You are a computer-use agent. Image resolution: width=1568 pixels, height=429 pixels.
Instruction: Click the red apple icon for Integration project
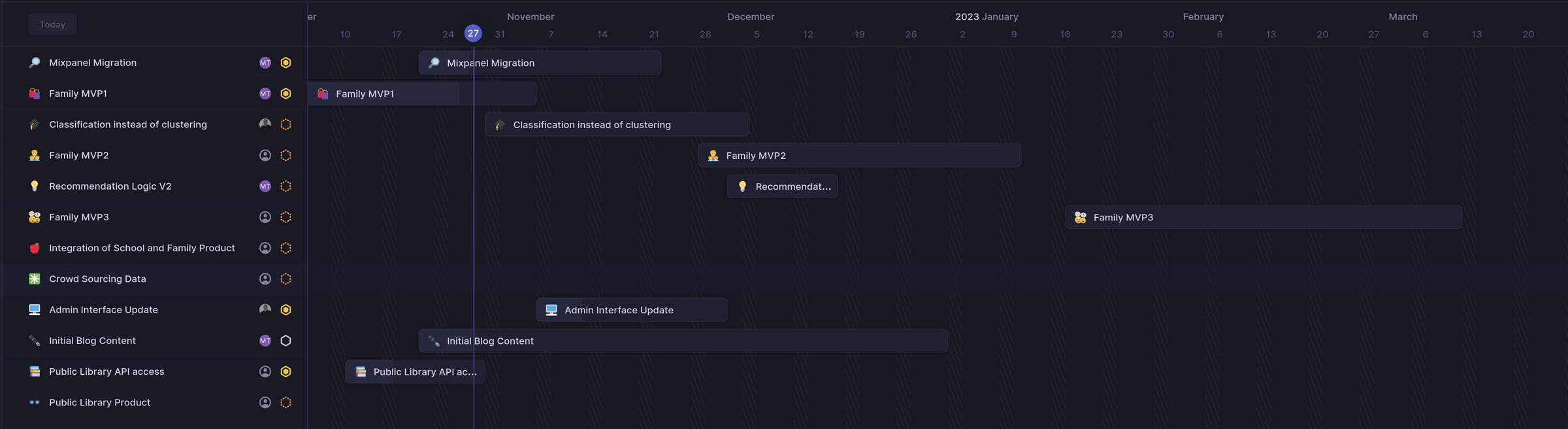pos(35,248)
